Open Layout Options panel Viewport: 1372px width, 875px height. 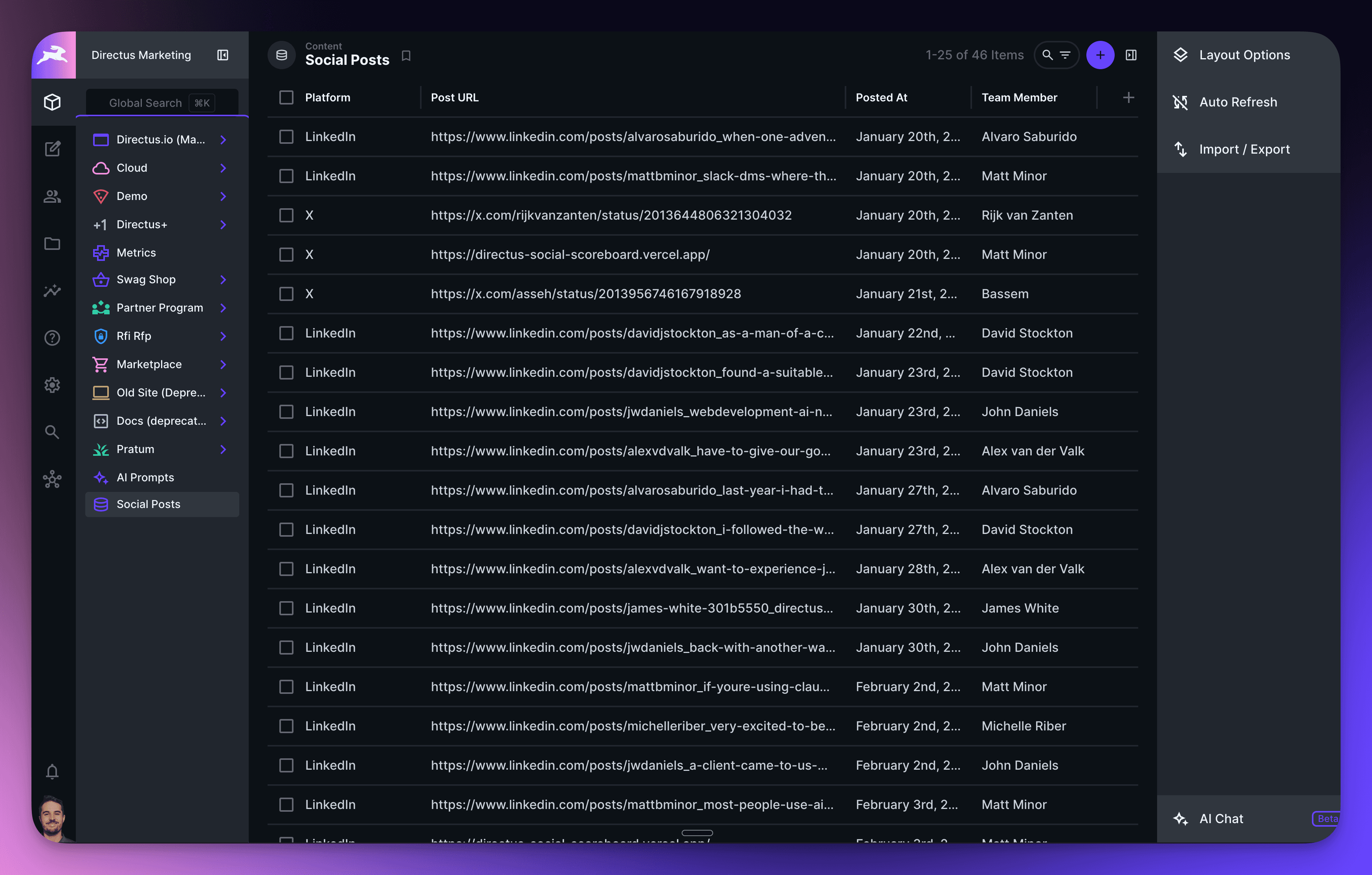pyautogui.click(x=1248, y=55)
